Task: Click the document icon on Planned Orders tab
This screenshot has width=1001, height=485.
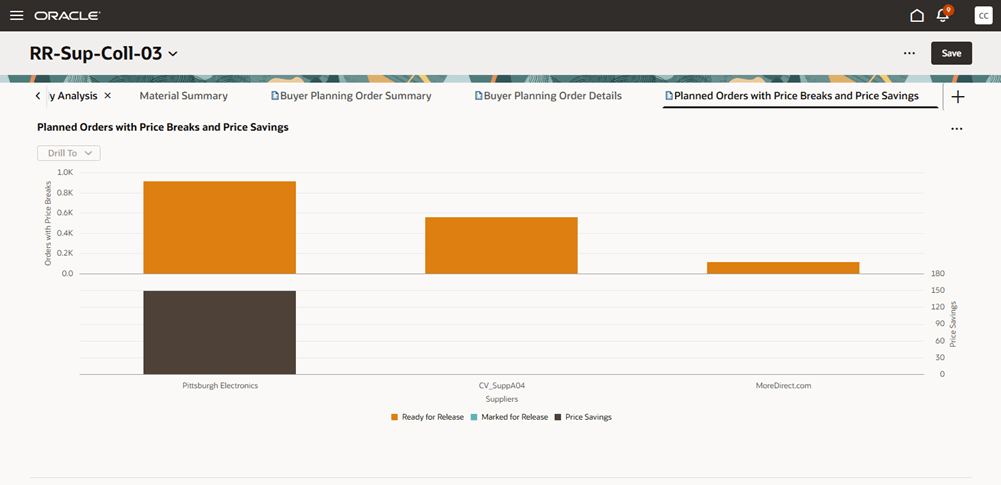Action: coord(669,96)
